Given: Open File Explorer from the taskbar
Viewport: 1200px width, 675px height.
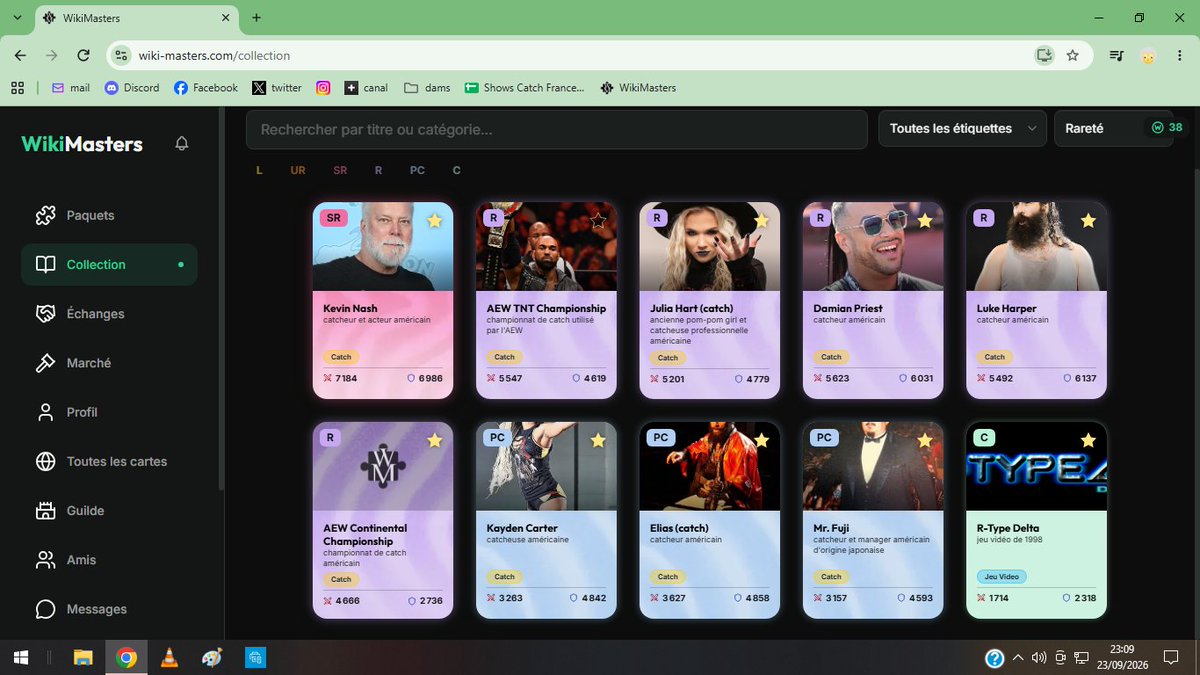Looking at the screenshot, I should coord(83,657).
